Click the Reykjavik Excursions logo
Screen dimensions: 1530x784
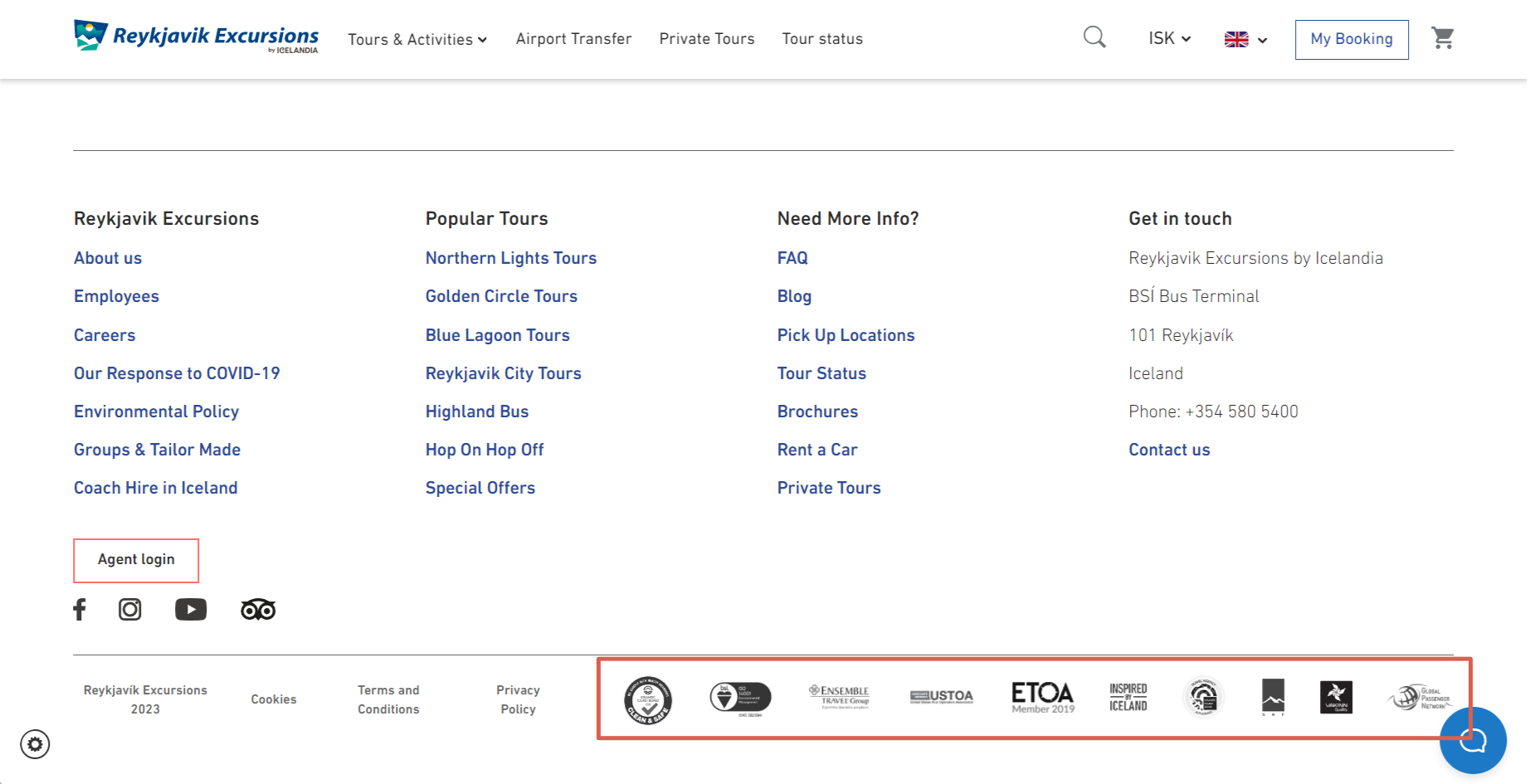coord(196,37)
